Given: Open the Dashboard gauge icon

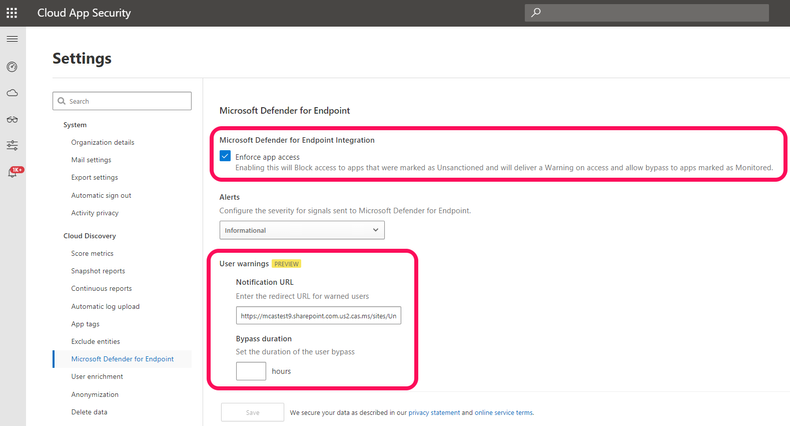Looking at the screenshot, I should (12, 67).
